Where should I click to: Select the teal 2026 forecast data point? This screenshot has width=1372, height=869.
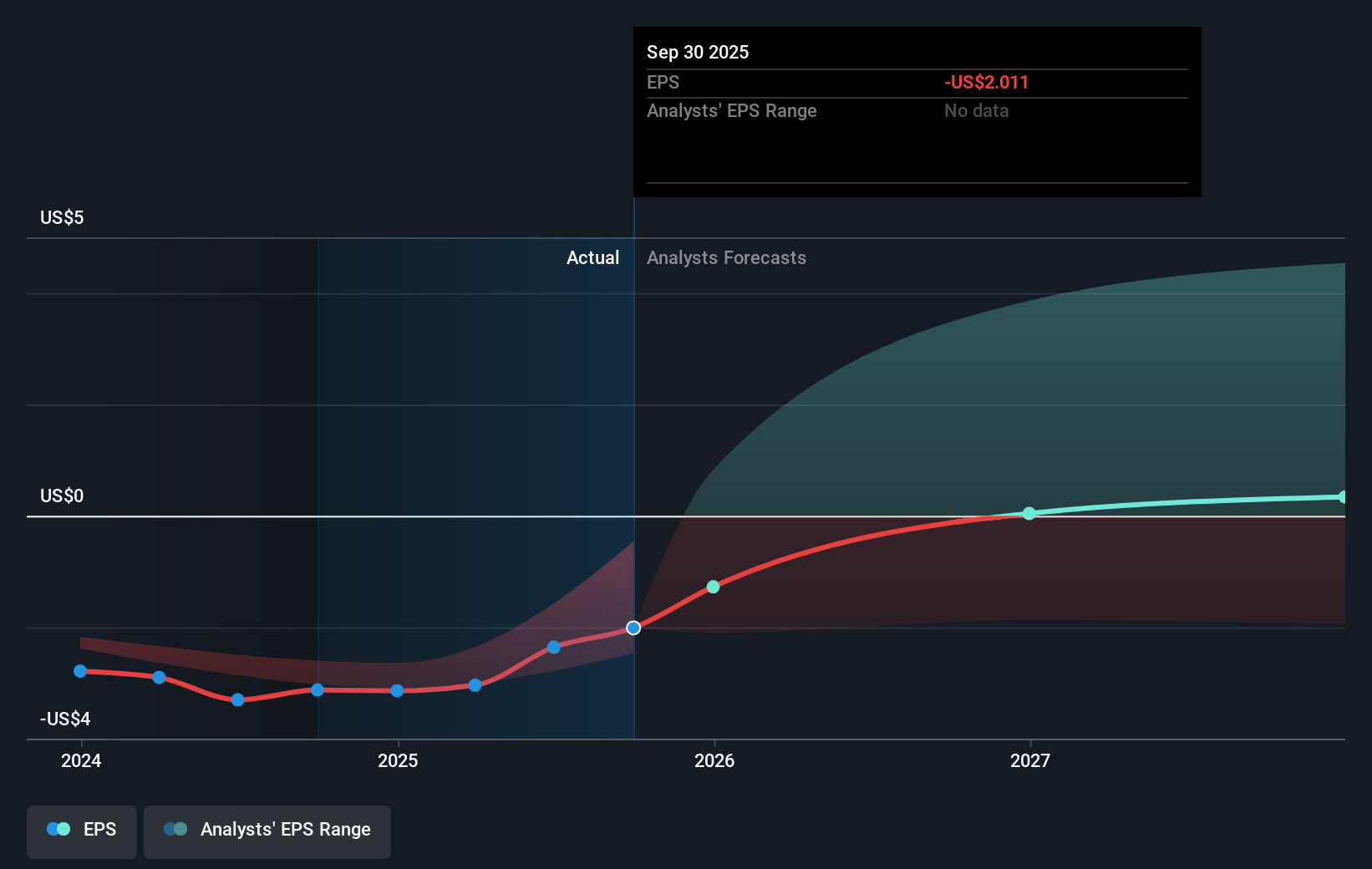tap(713, 587)
